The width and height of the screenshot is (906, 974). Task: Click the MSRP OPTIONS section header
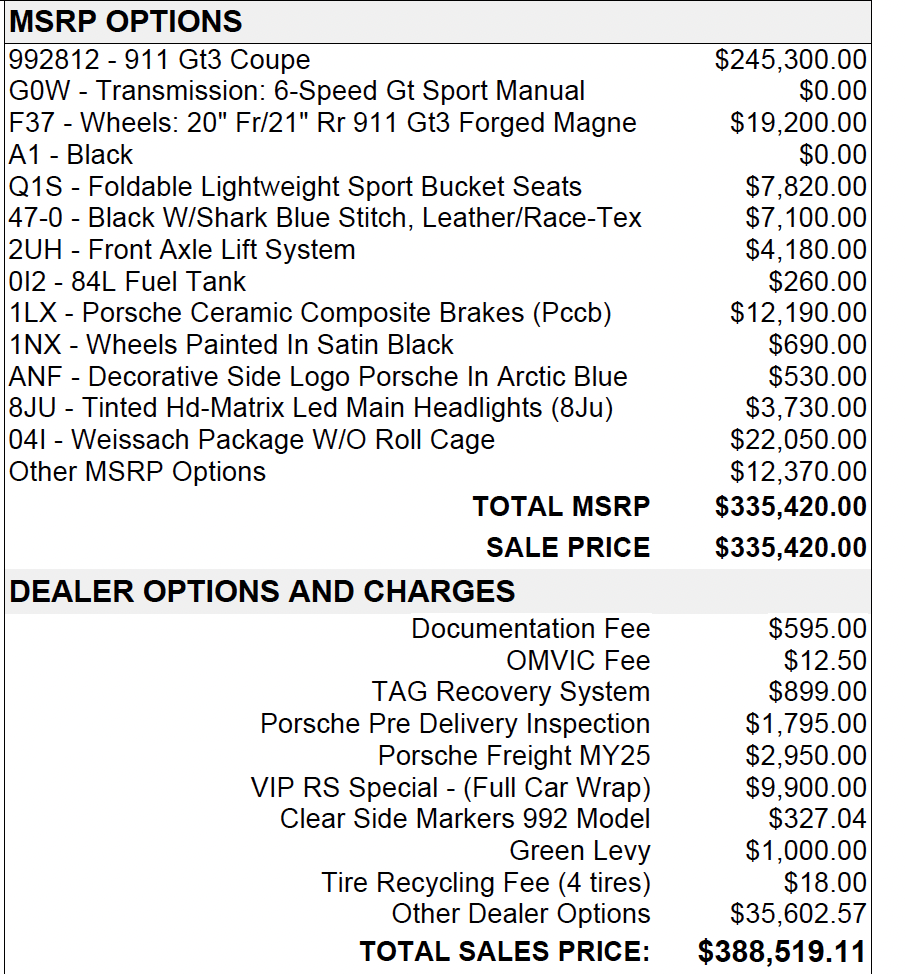click(x=125, y=22)
